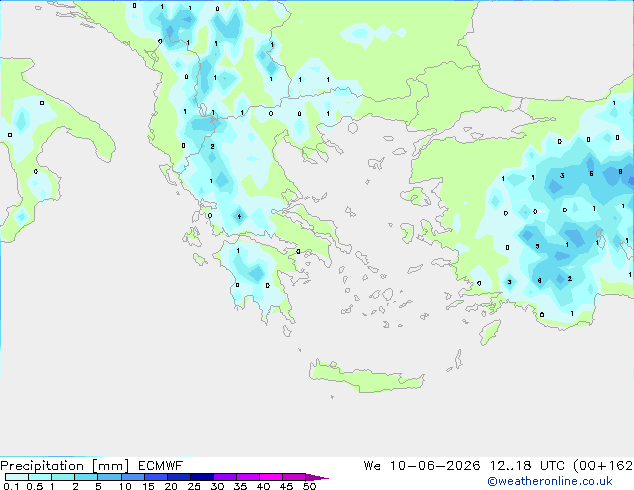
Task: Click the '25' legend label
Action: click(x=194, y=486)
